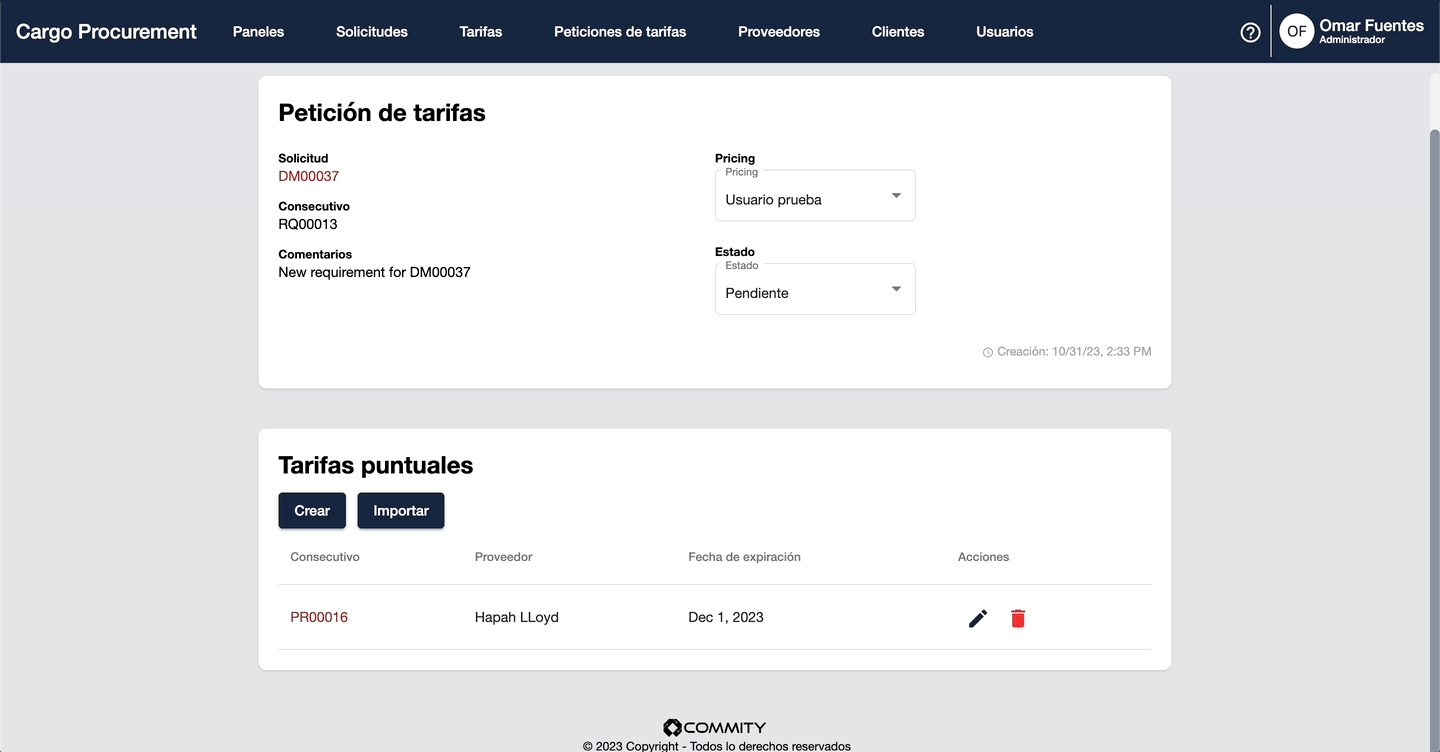The width and height of the screenshot is (1440, 752).
Task: Open the PR00016 tarifa link
Action: [319, 617]
